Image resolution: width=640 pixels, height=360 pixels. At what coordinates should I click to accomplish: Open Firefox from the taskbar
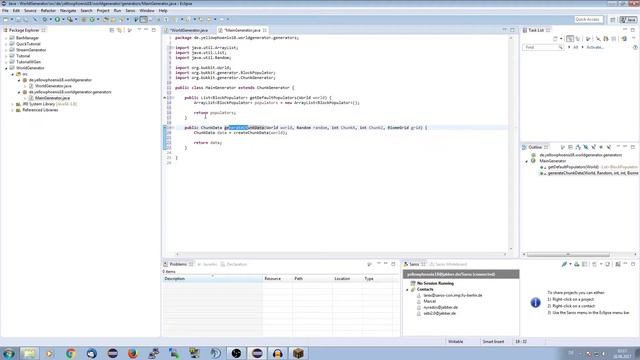[x=133, y=353]
